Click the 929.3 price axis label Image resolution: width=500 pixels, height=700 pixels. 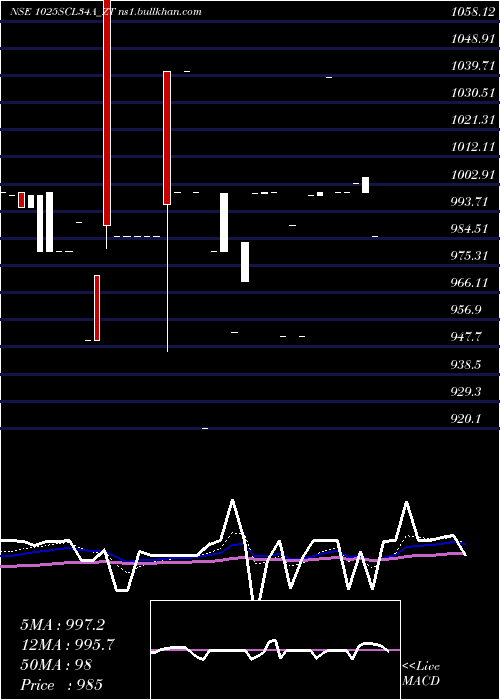[x=466, y=392]
